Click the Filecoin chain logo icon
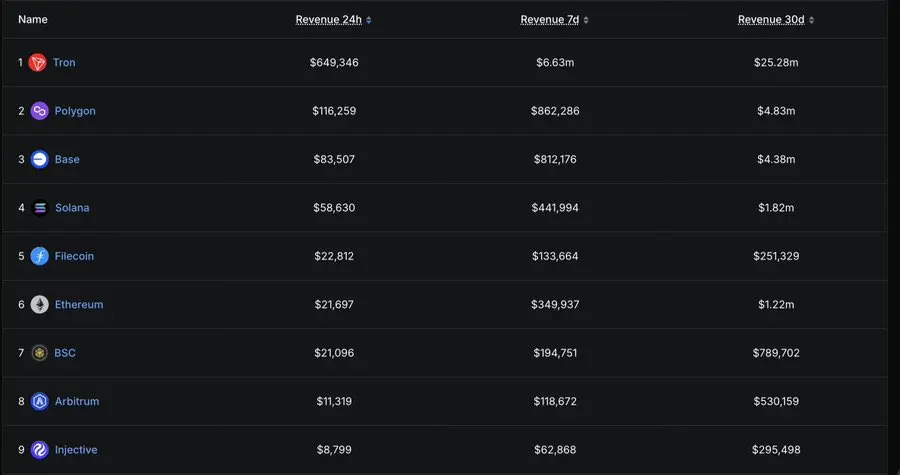The width and height of the screenshot is (900, 475). coord(40,256)
